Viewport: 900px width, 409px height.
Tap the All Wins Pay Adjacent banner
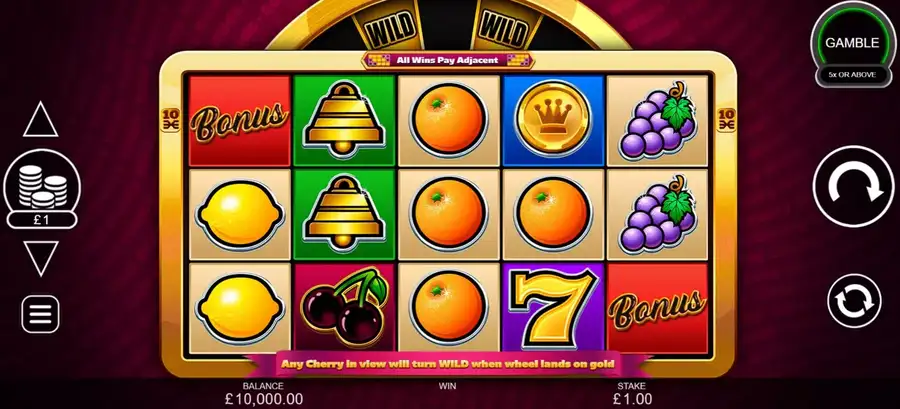pyautogui.click(x=447, y=60)
